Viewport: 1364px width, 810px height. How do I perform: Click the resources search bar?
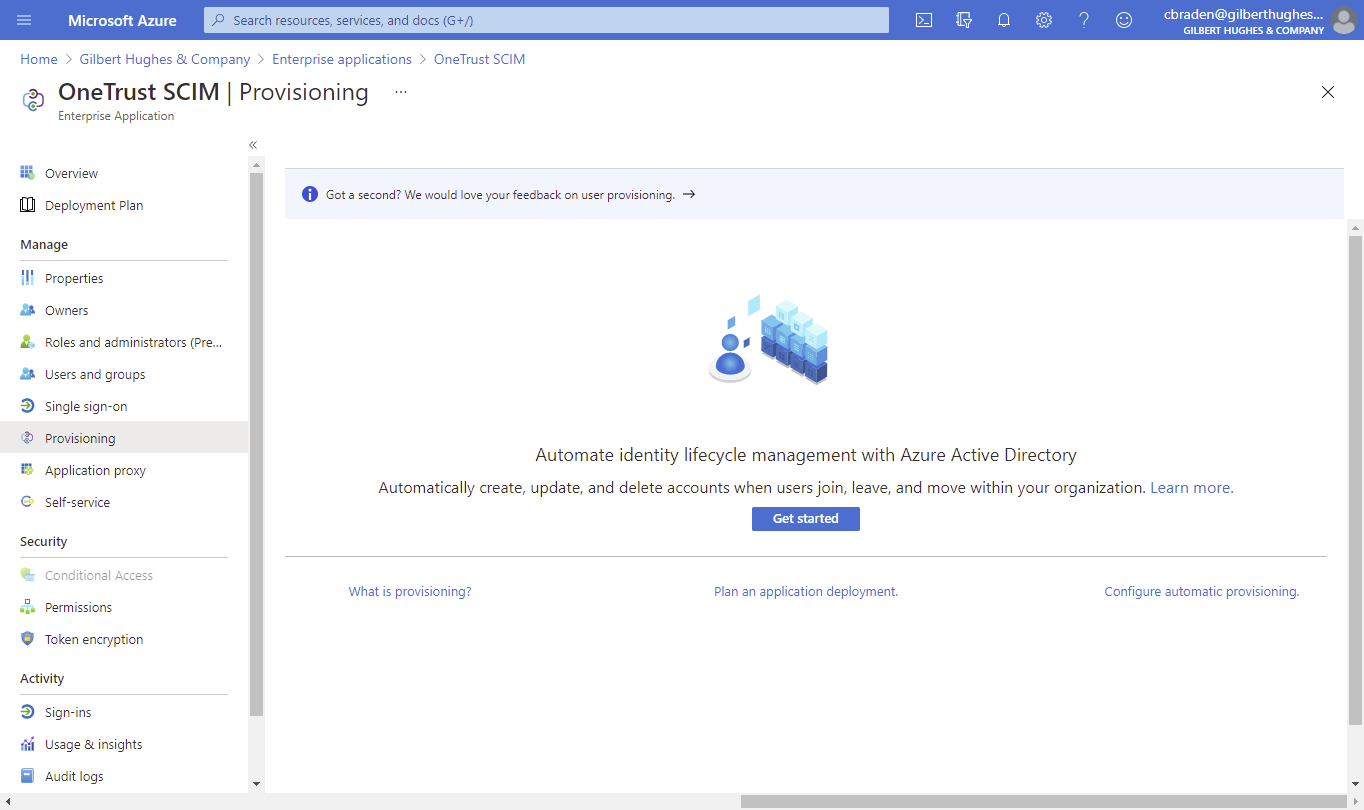tap(545, 20)
